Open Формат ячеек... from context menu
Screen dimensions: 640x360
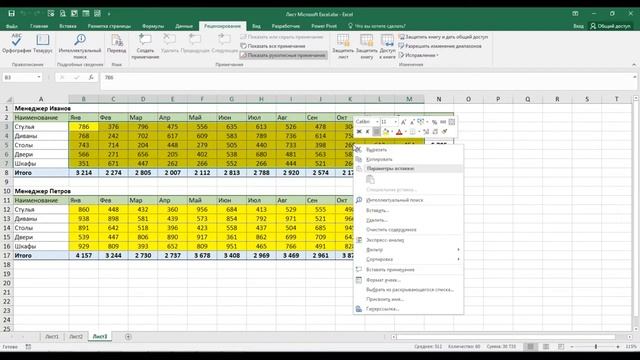coord(408,280)
